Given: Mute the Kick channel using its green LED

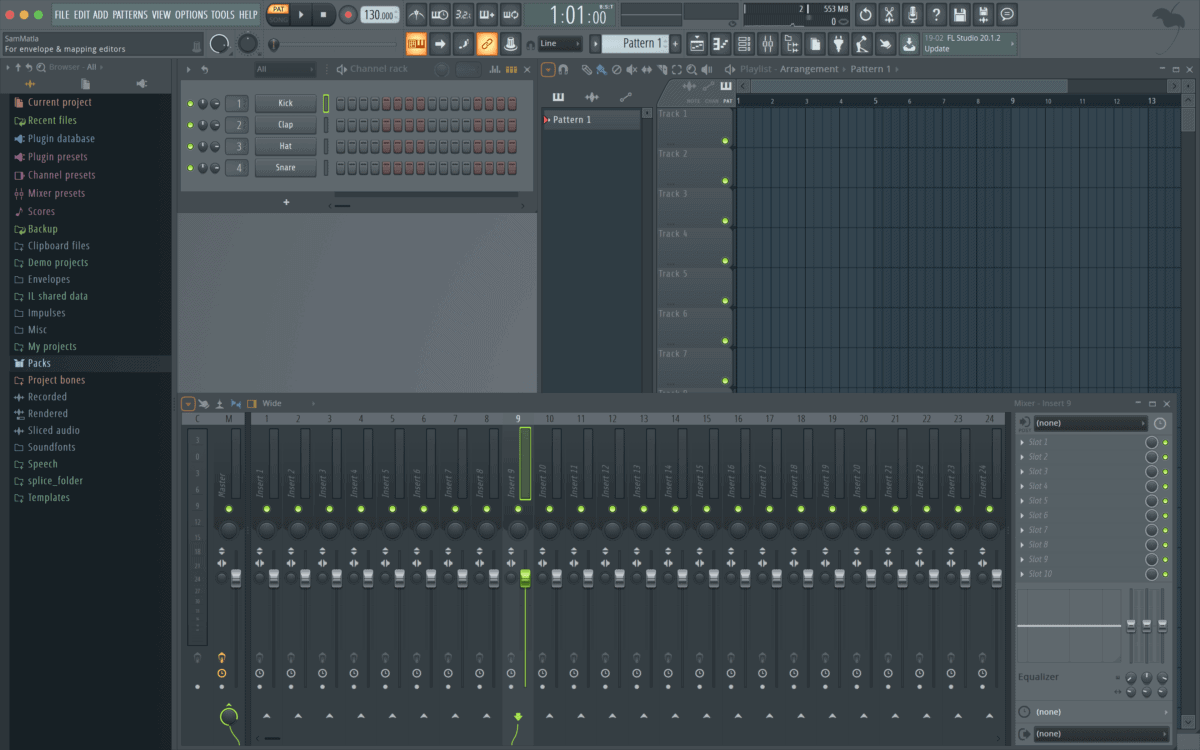Looking at the screenshot, I should pos(190,104).
